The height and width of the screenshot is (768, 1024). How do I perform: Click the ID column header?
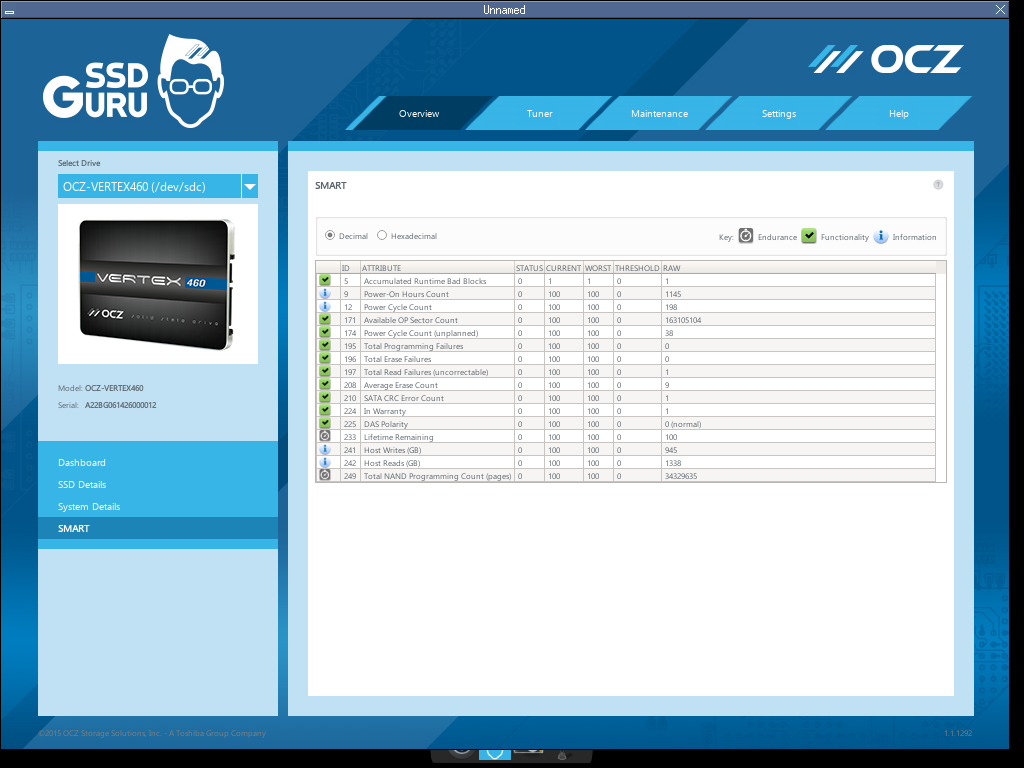click(350, 268)
